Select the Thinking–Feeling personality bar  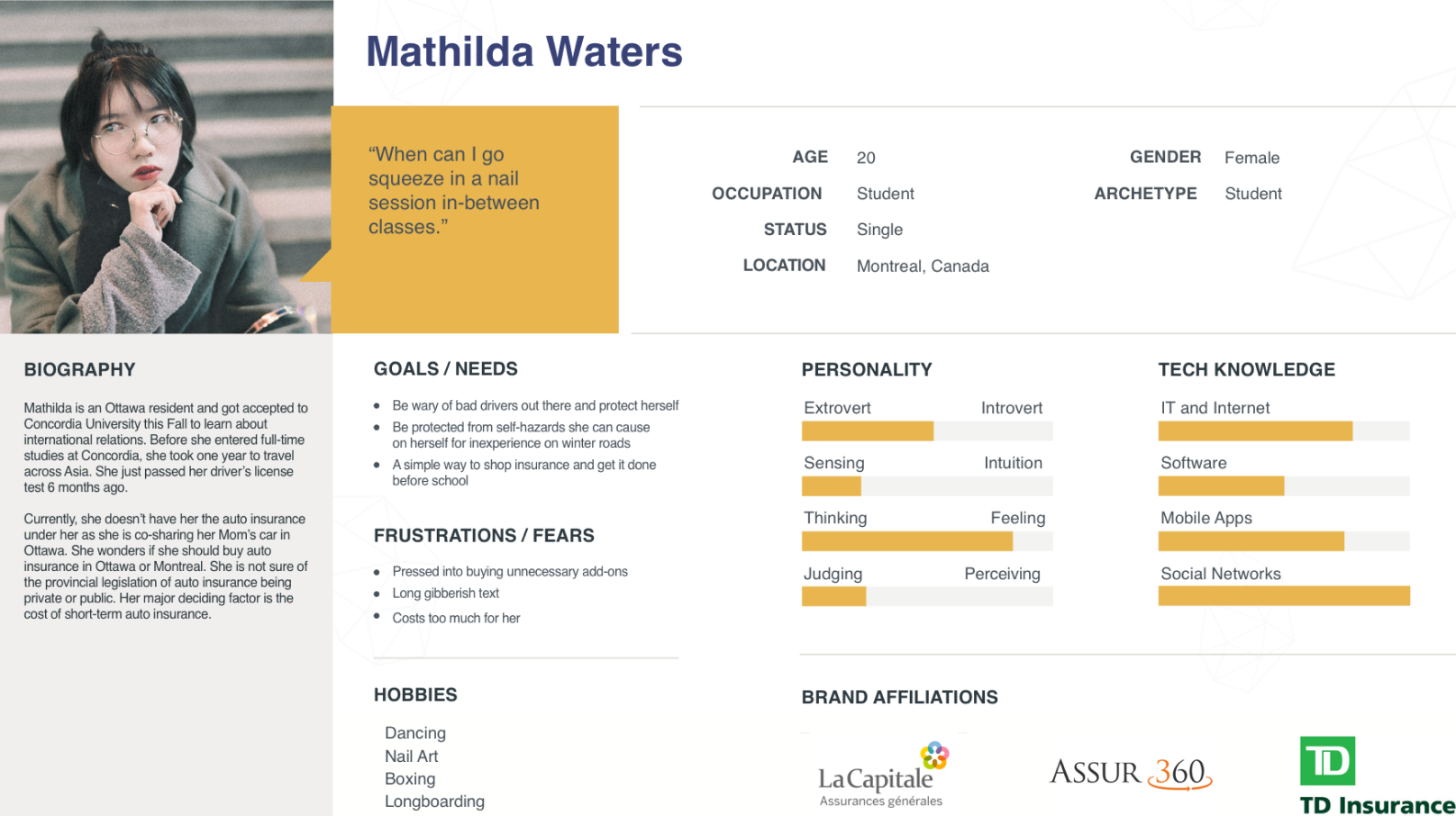[927, 541]
